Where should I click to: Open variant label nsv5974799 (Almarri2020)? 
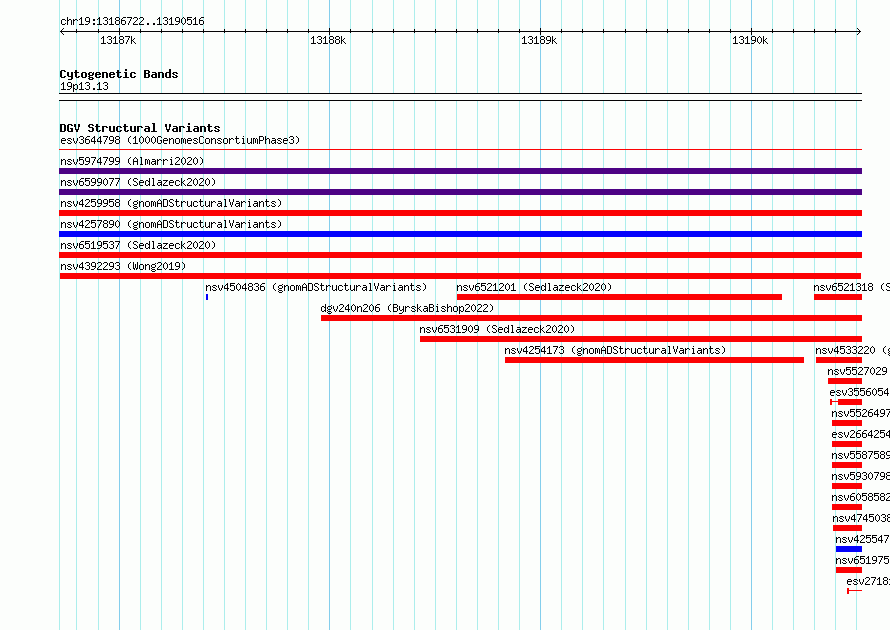coord(132,161)
